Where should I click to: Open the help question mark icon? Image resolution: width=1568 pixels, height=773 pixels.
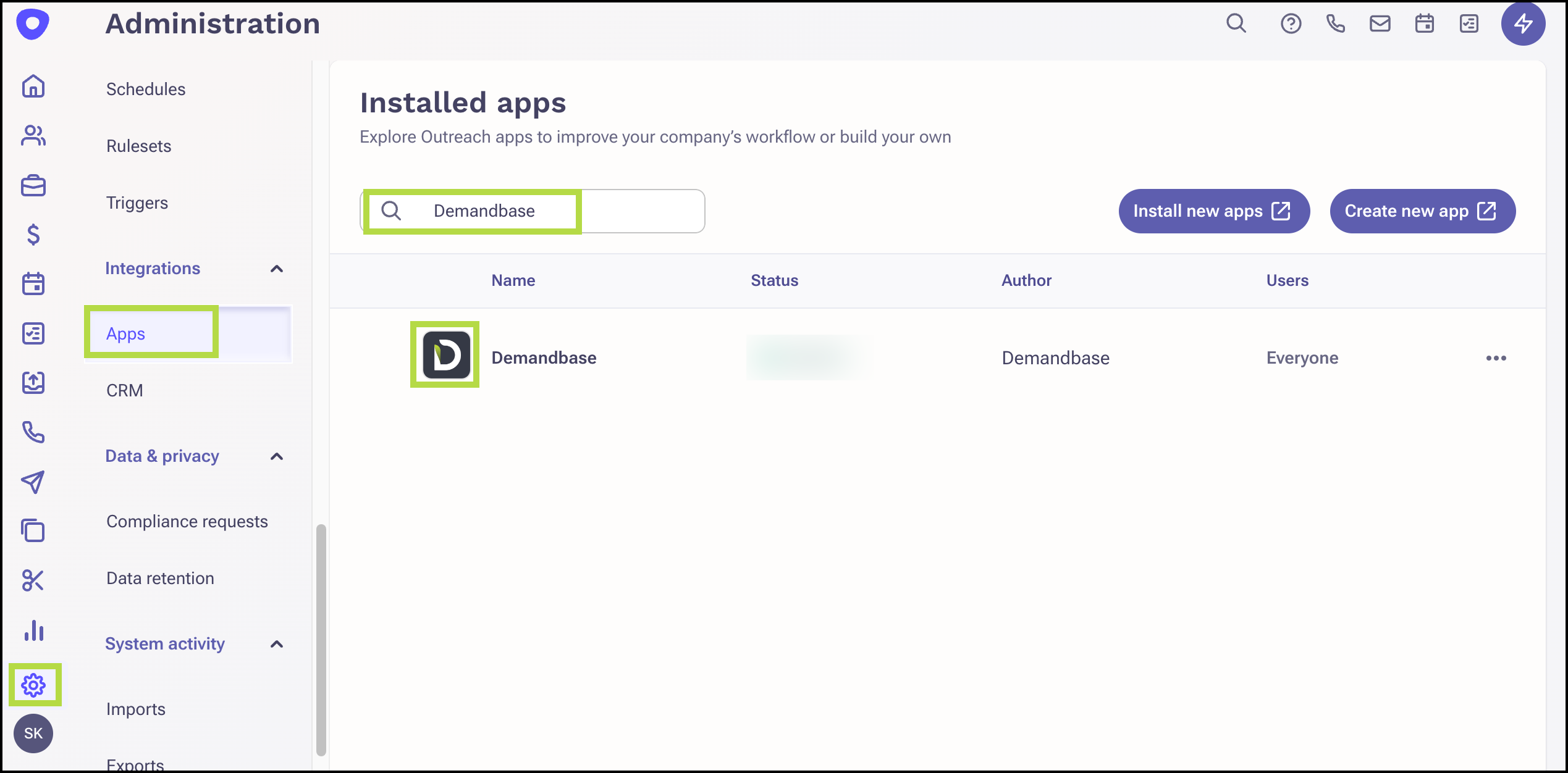1291,23
